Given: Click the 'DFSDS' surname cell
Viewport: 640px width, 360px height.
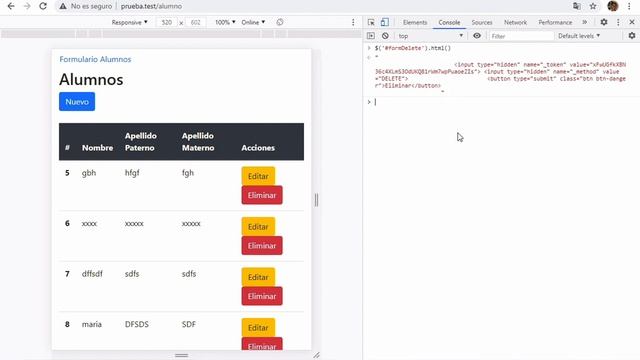Looking at the screenshot, I should (137, 324).
